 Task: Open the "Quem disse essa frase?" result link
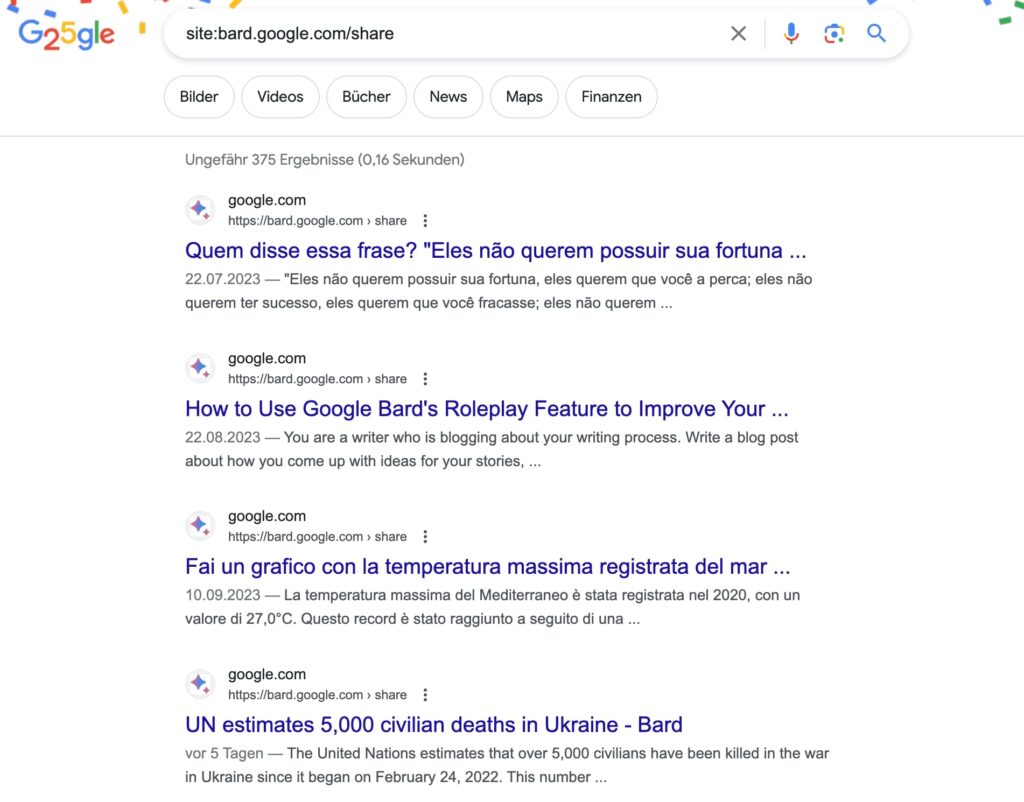(495, 250)
